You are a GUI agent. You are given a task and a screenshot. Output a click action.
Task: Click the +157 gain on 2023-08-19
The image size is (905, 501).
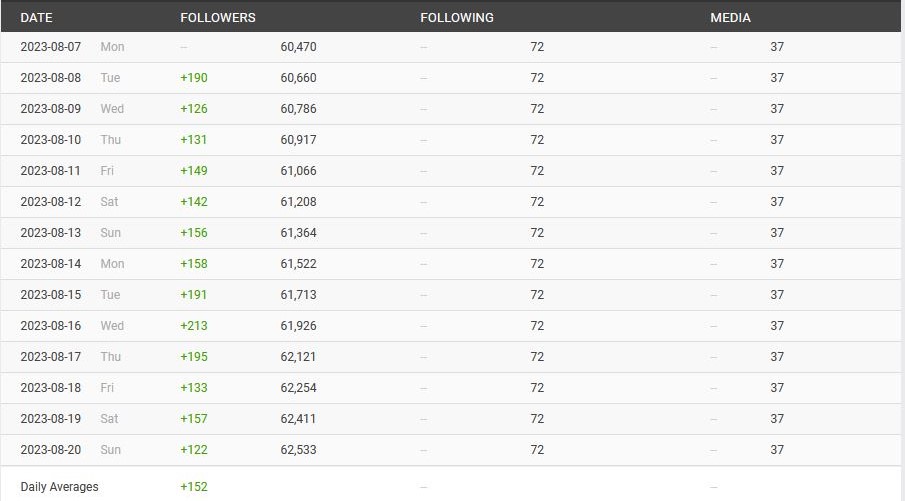[193, 418]
